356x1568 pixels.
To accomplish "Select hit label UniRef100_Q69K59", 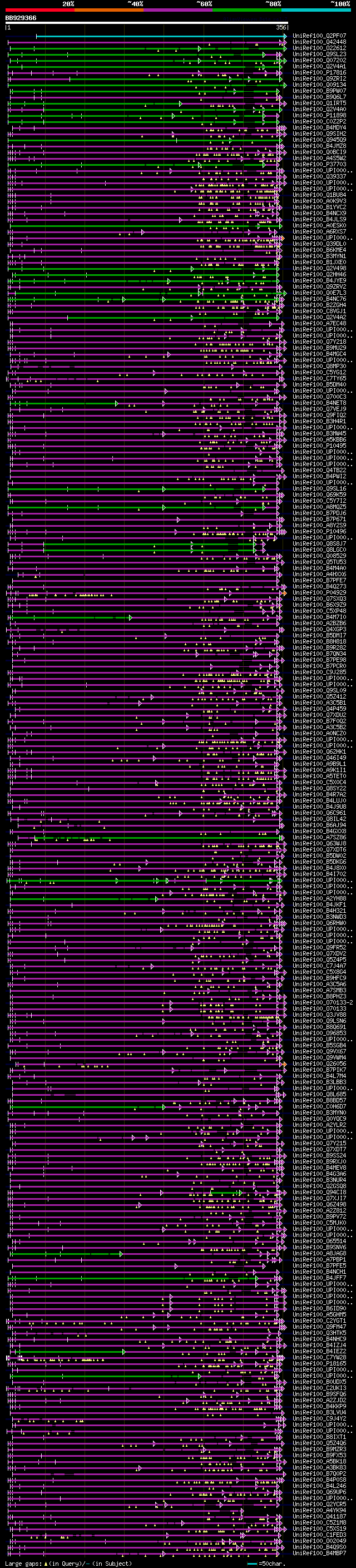I will pos(319,494).
